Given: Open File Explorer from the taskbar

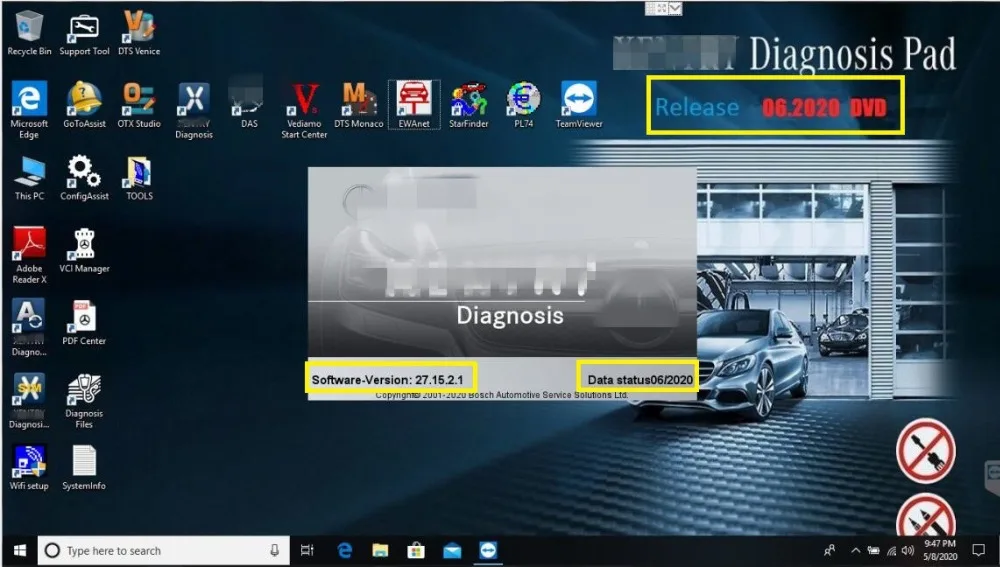Looking at the screenshot, I should pos(380,550).
